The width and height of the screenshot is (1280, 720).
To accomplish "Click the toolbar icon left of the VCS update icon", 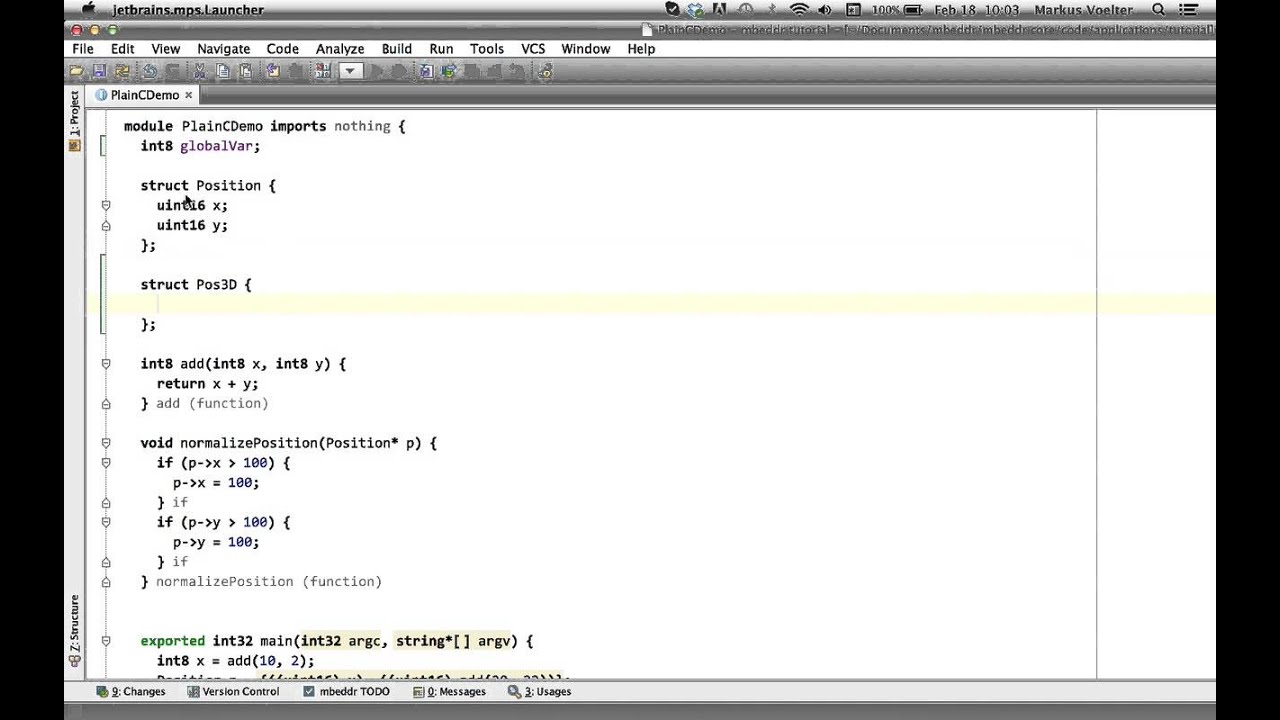I will [426, 71].
